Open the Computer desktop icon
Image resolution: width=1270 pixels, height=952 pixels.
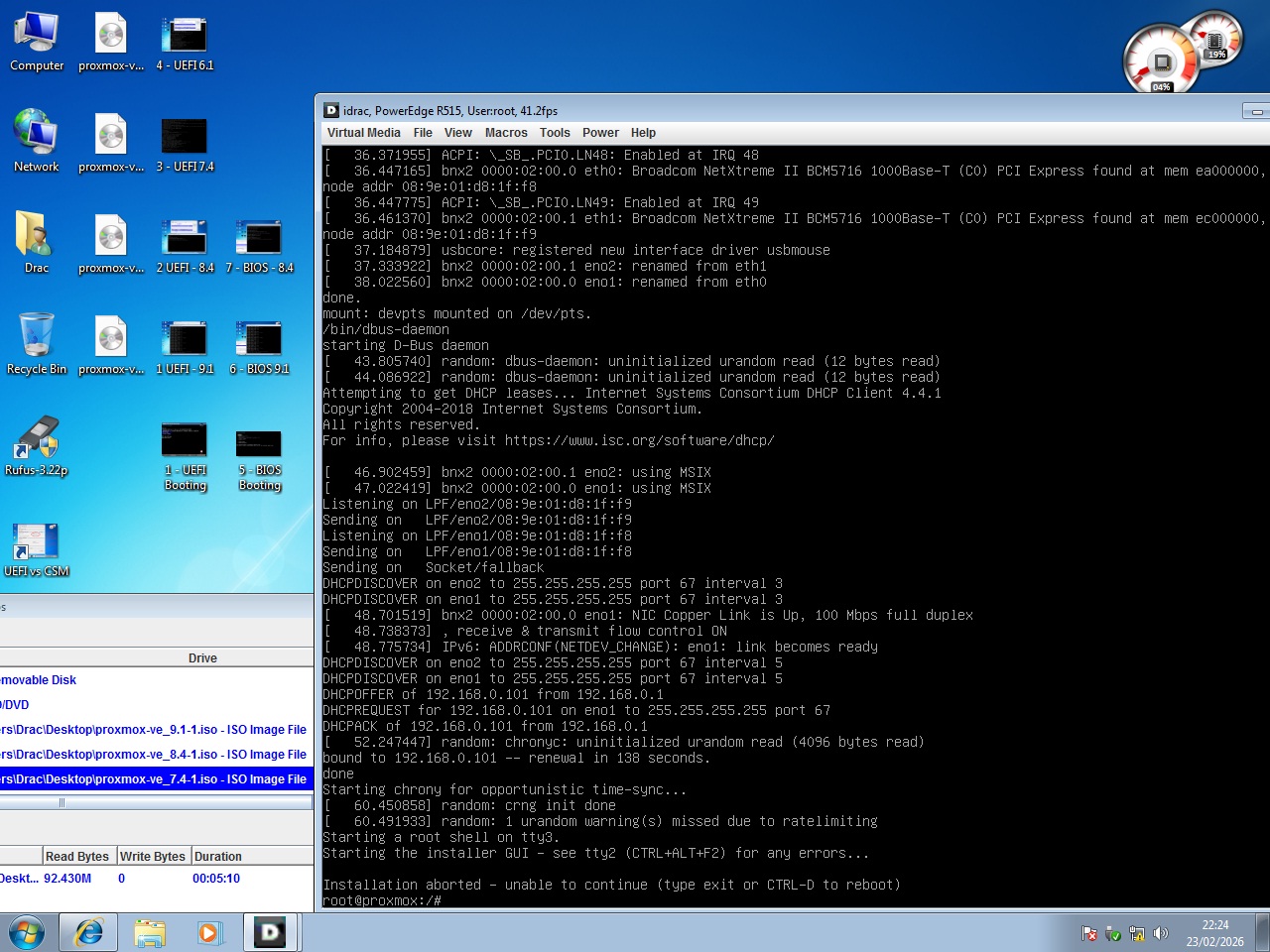tap(37, 42)
